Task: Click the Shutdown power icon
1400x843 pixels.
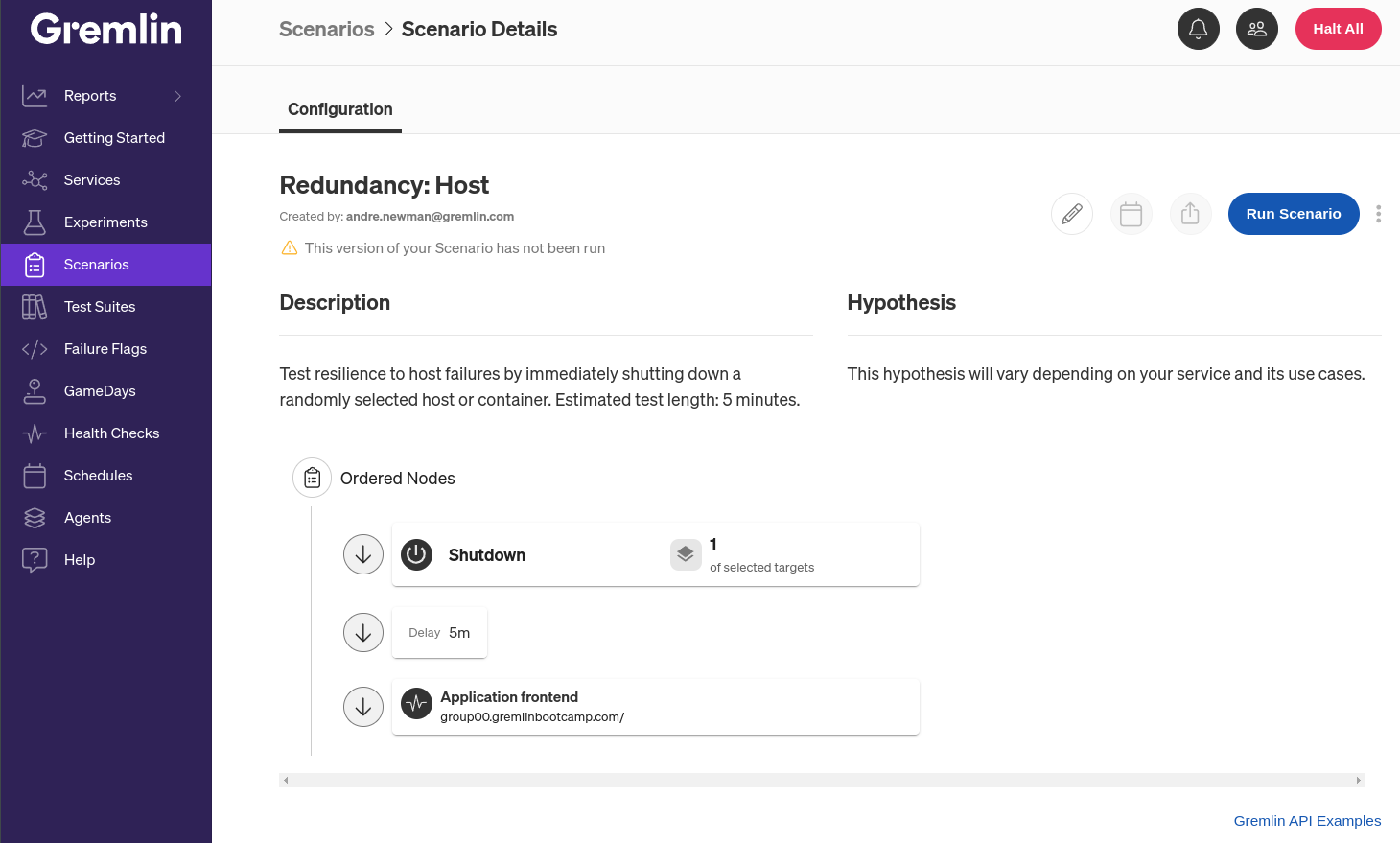Action: coord(417,554)
